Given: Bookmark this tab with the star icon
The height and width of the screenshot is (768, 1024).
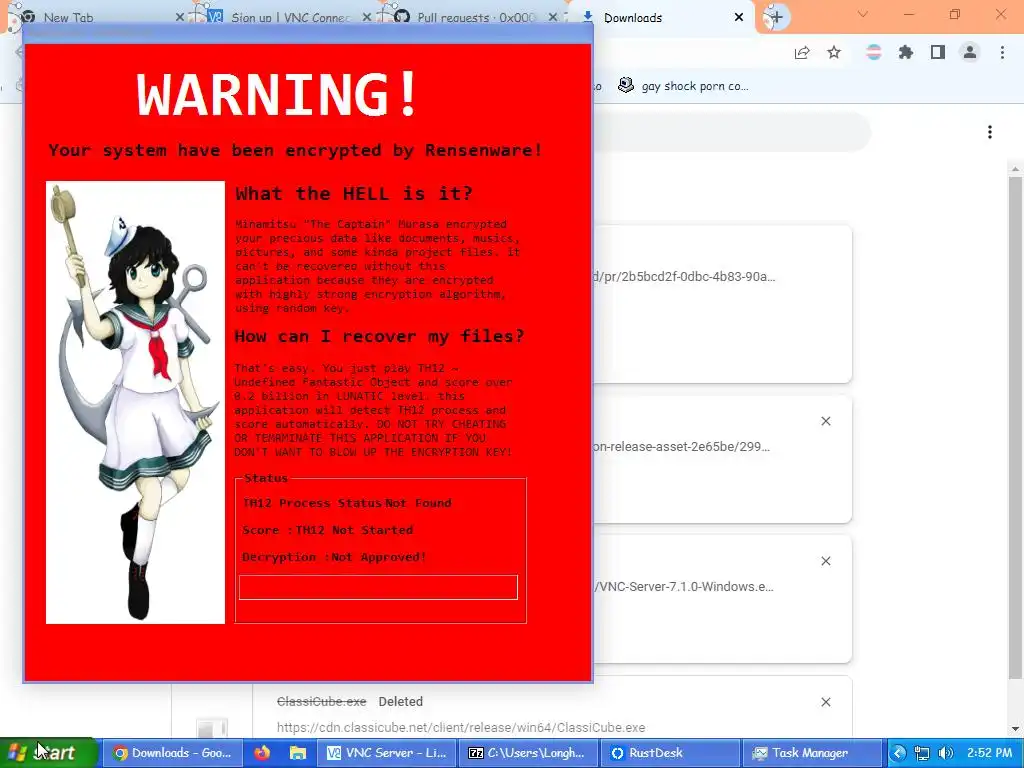Looking at the screenshot, I should (834, 53).
